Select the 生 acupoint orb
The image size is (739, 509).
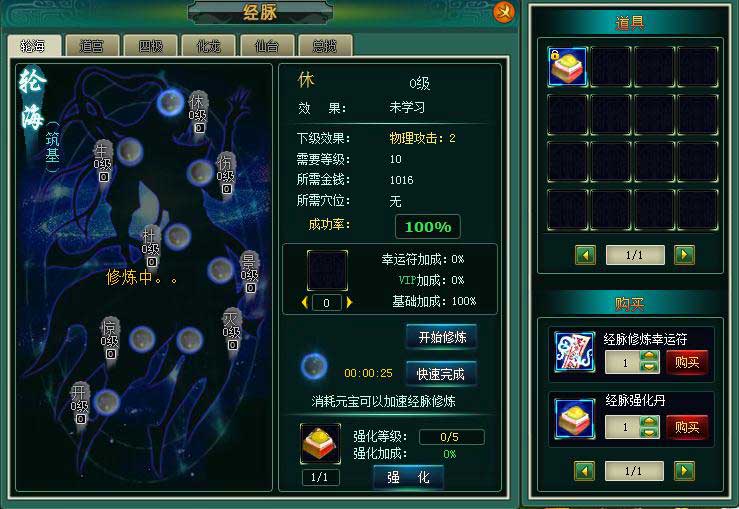(x=129, y=152)
